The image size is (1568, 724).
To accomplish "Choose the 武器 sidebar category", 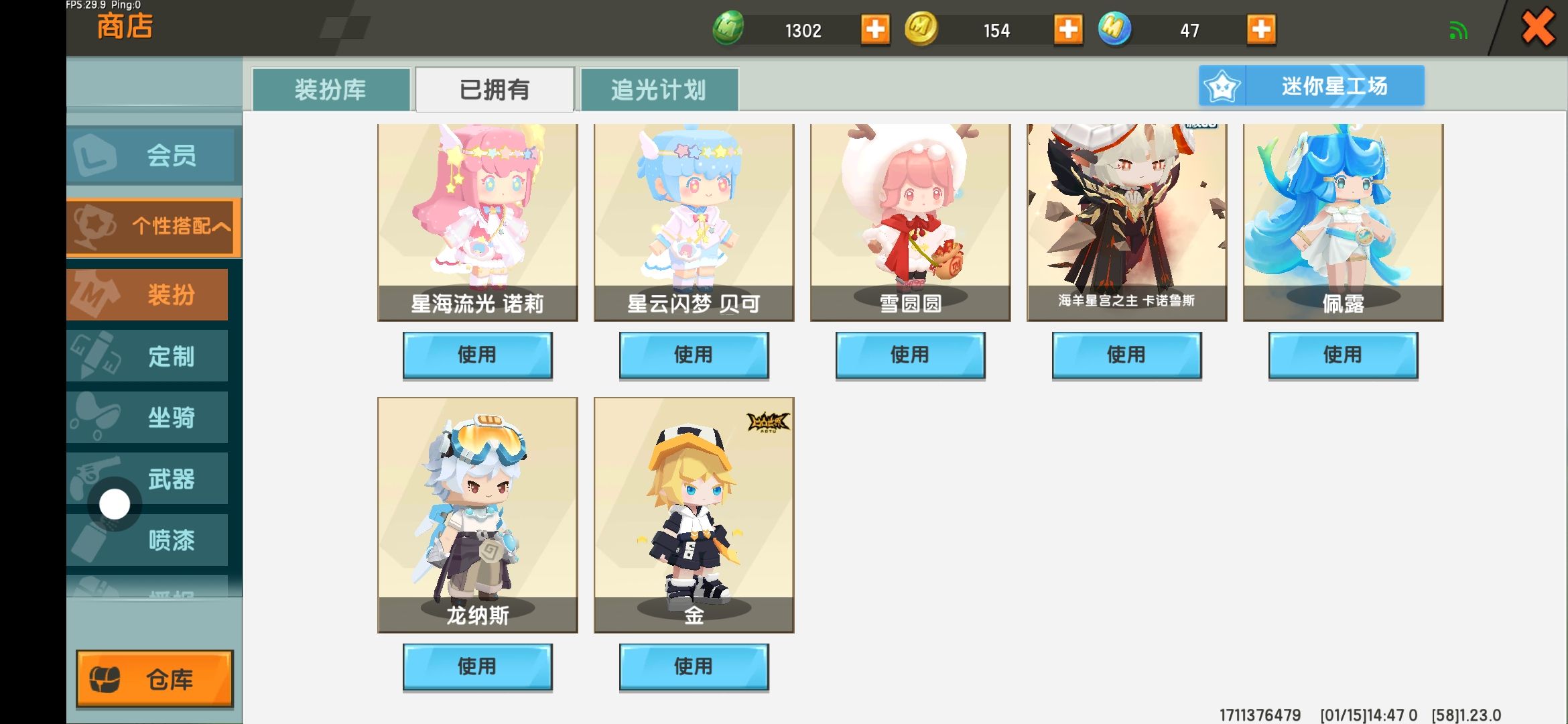I will click(x=147, y=479).
